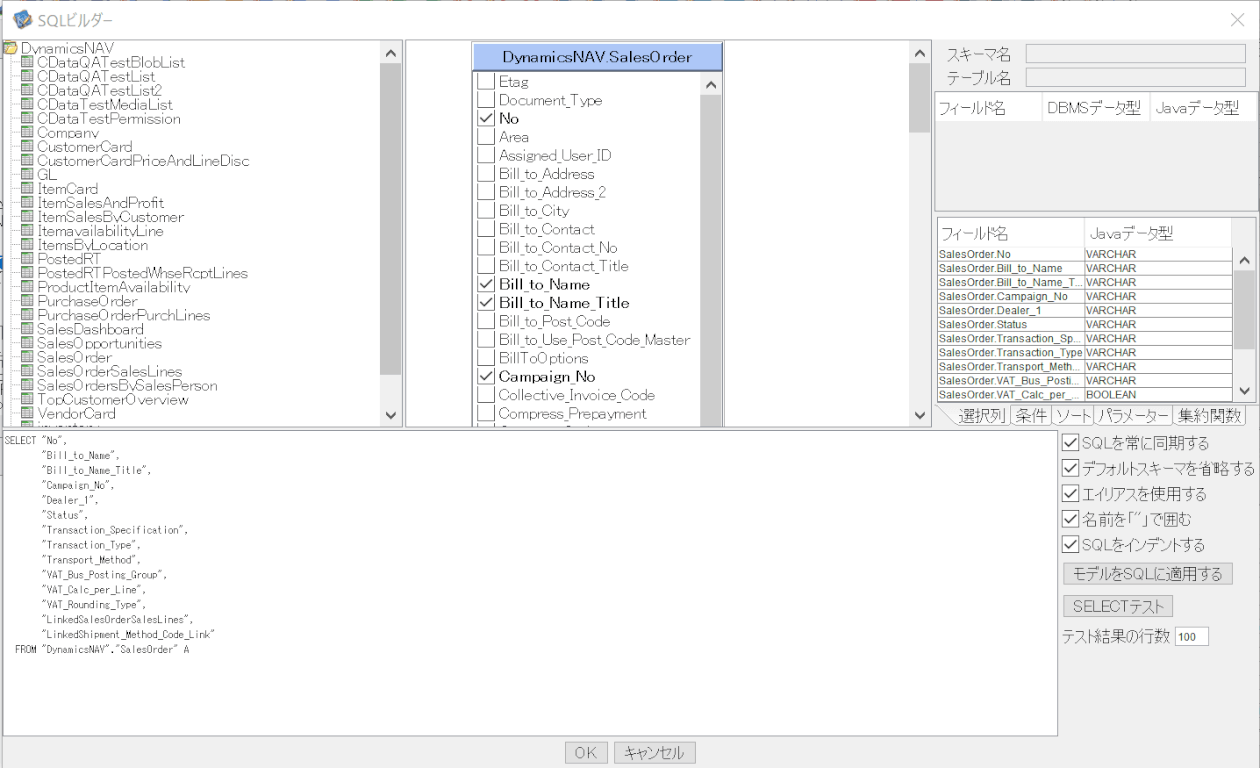Open the パラメーター tab
The width and height of the screenshot is (1260, 768).
(x=1132, y=415)
